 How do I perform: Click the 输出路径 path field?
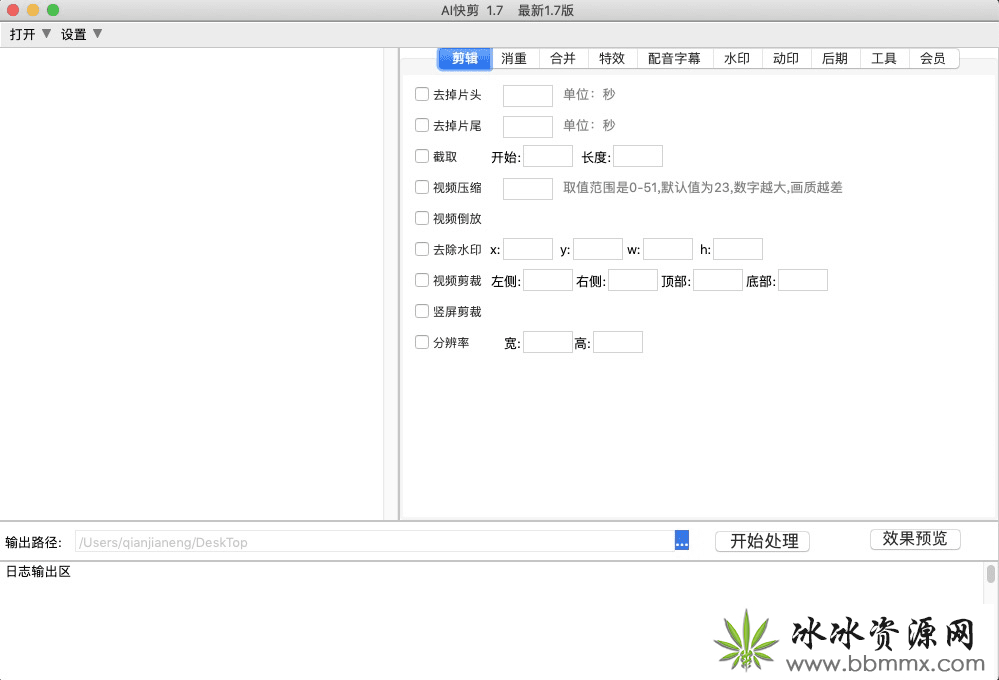[375, 542]
